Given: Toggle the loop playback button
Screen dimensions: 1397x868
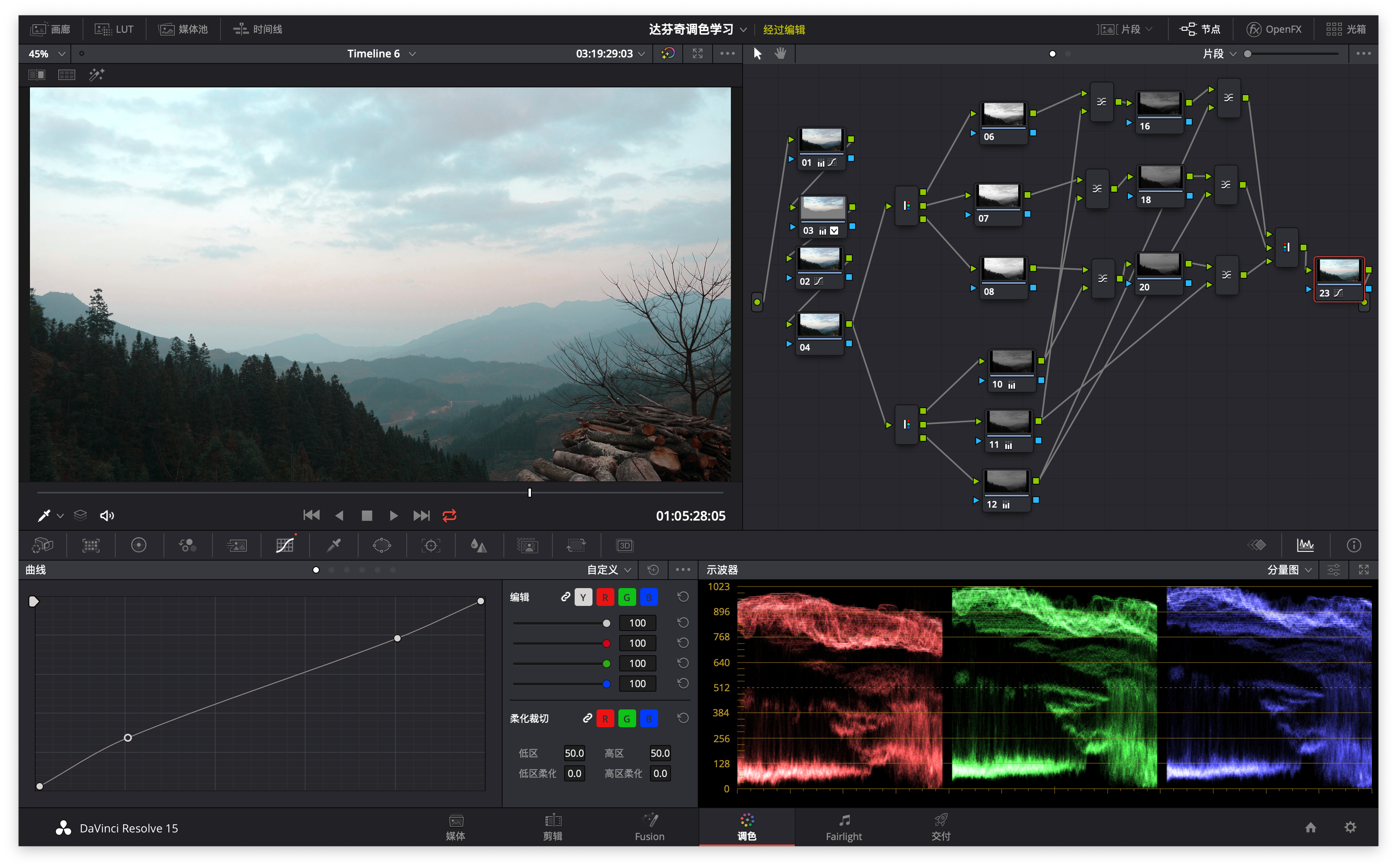Looking at the screenshot, I should 449,516.
